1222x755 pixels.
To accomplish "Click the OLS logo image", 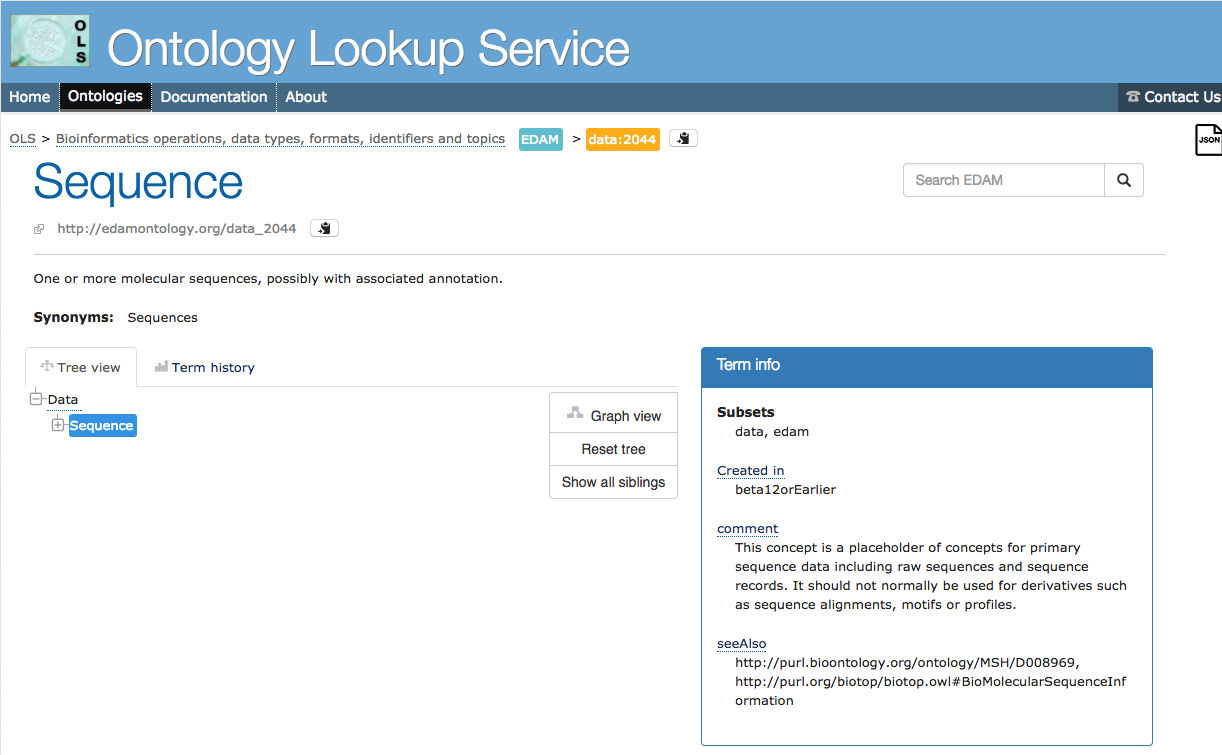I will click(50, 41).
